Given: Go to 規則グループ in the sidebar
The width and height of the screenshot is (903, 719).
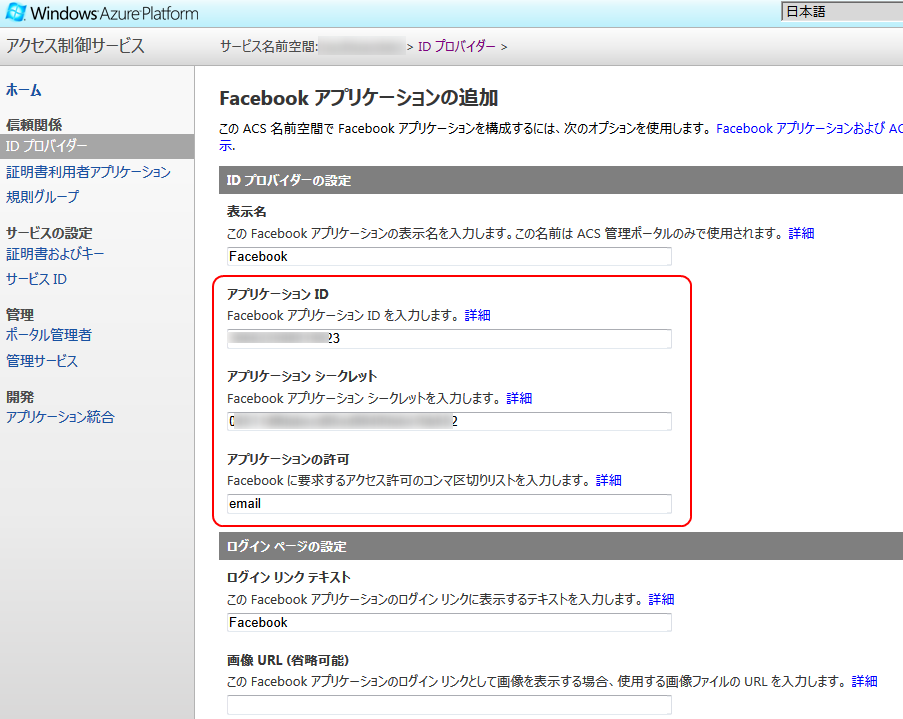Looking at the screenshot, I should 43,197.
